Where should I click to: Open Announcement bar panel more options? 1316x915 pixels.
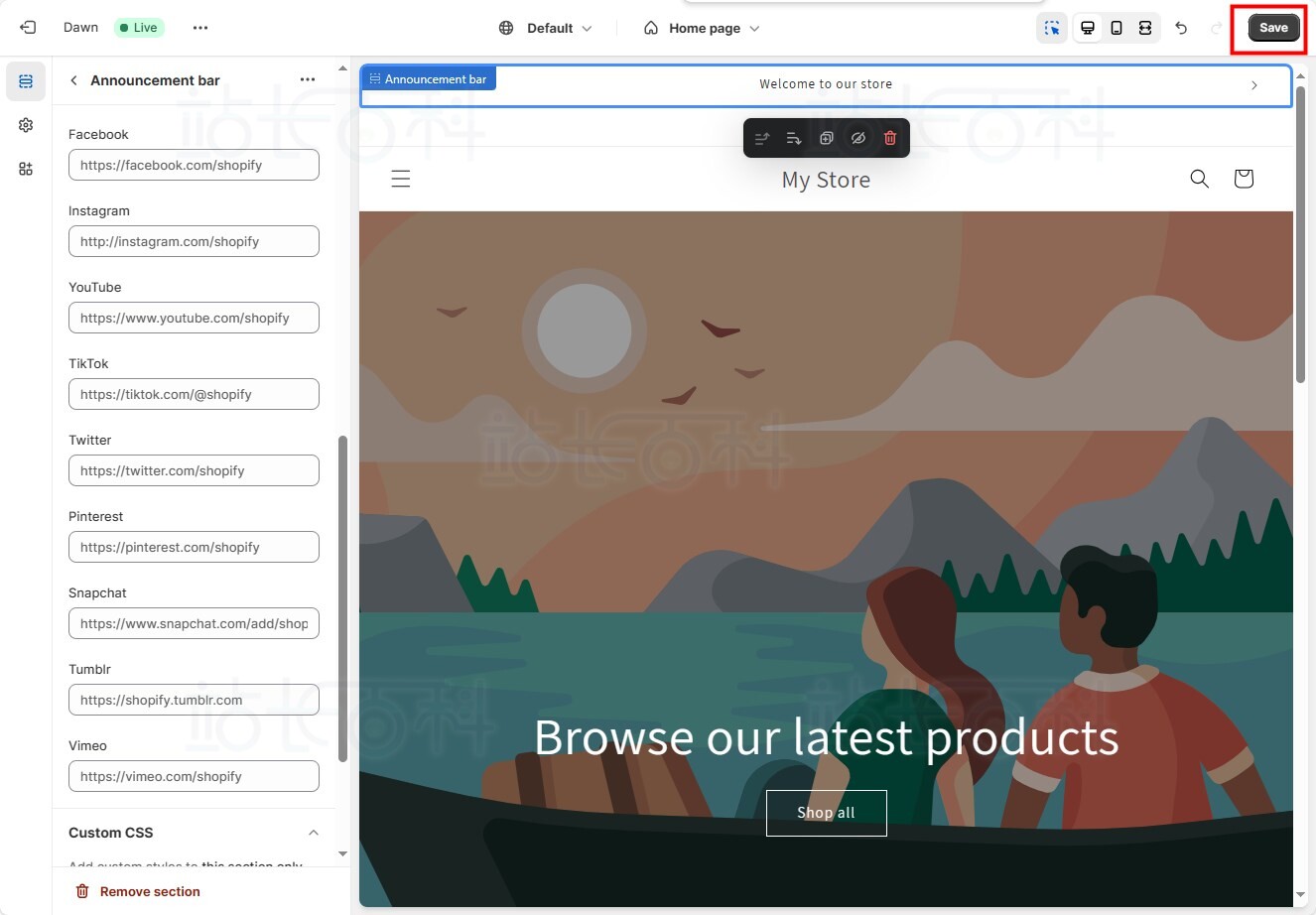coord(308,80)
